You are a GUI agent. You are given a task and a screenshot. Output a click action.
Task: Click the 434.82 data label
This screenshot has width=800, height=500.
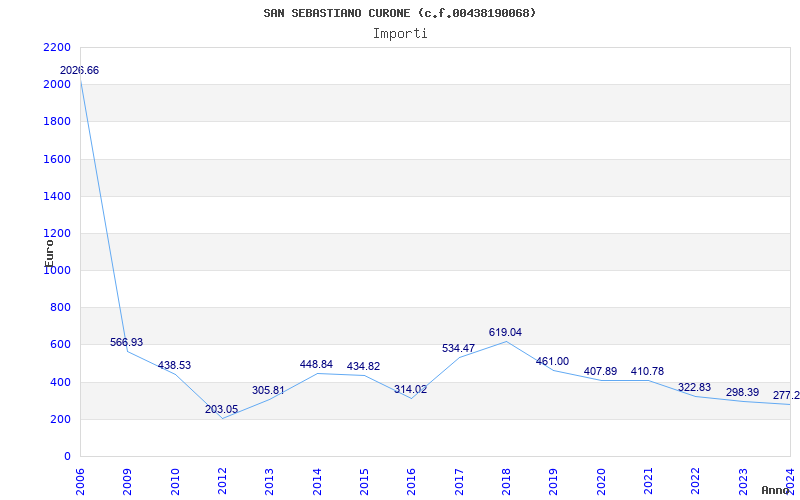point(363,367)
